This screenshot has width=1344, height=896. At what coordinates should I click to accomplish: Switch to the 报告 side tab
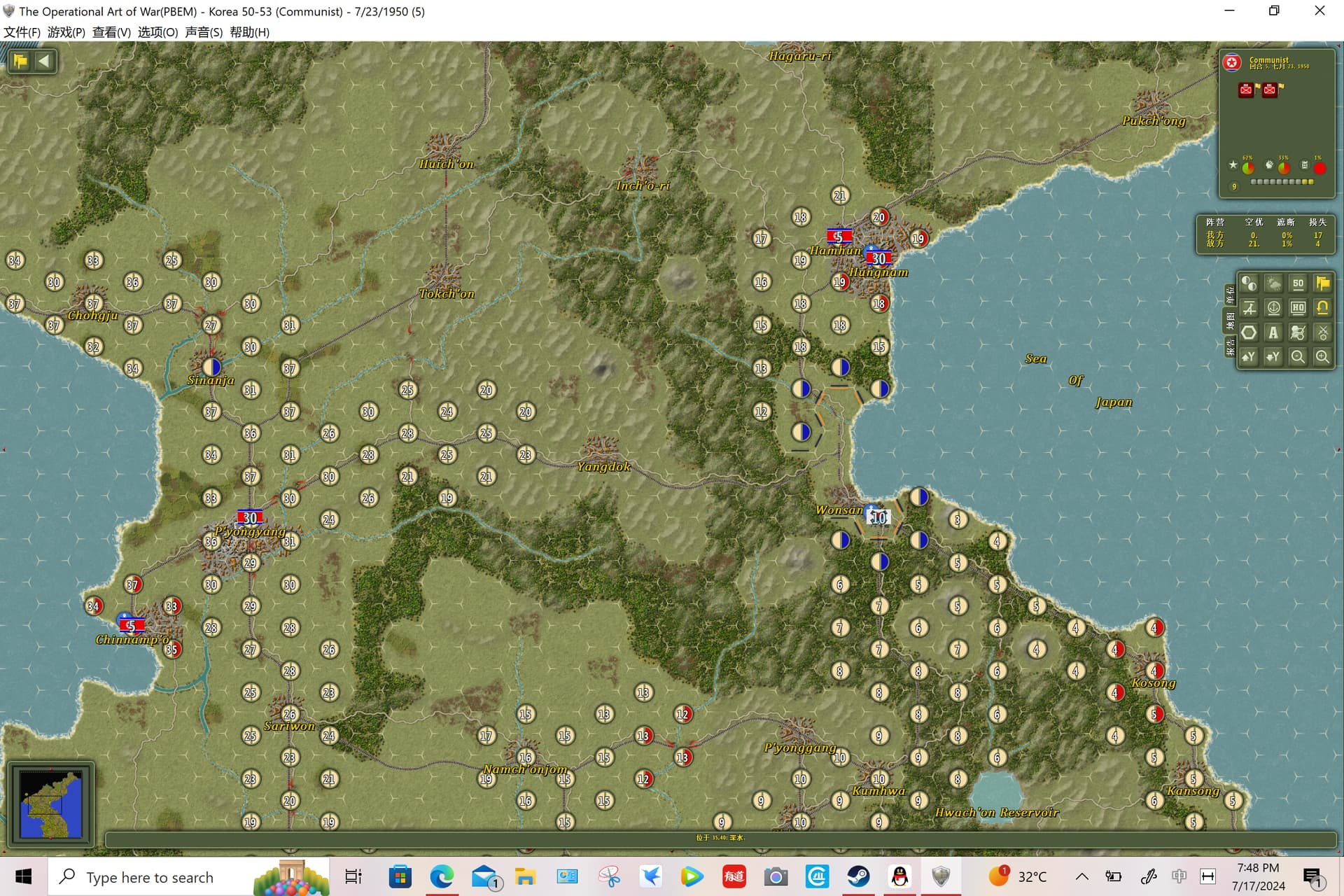coord(1230,346)
